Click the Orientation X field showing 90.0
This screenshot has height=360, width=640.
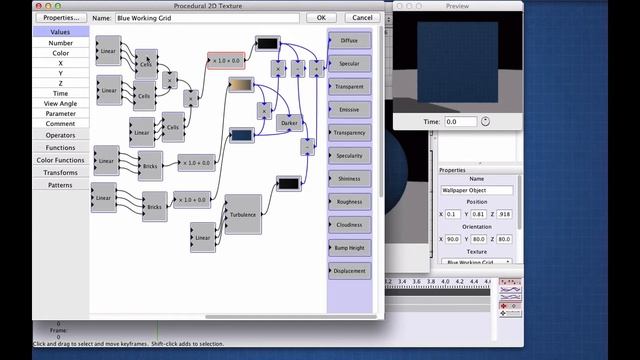coord(453,239)
